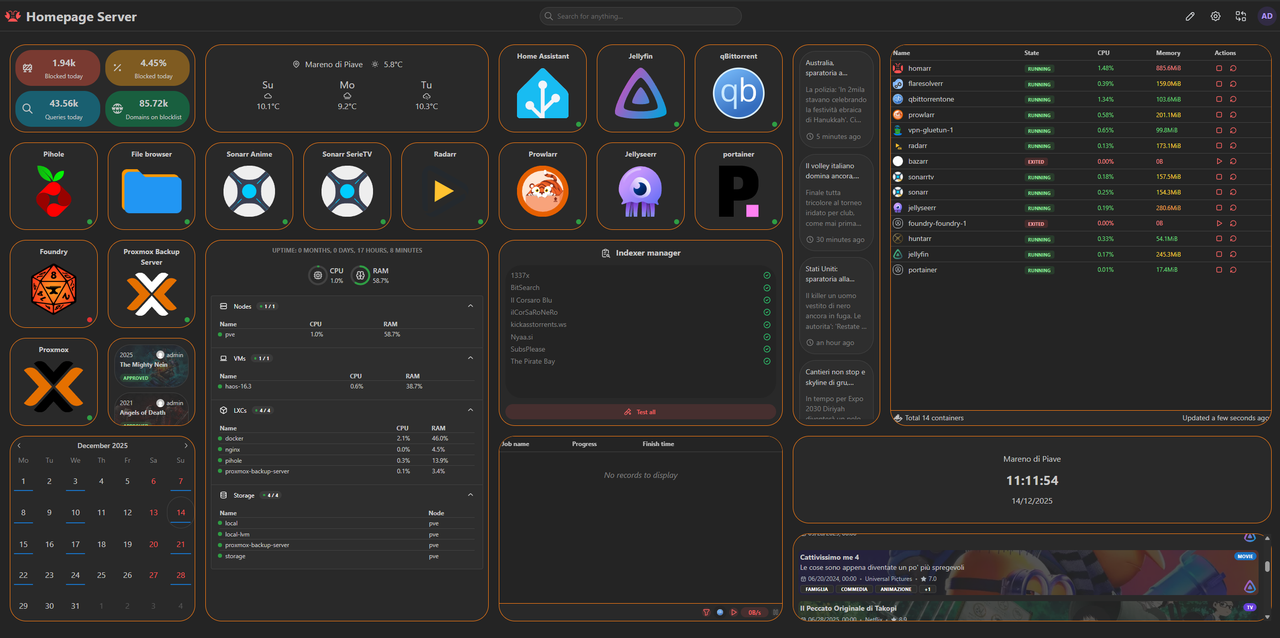
Task: Restart the jellyfin container
Action: point(1233,254)
